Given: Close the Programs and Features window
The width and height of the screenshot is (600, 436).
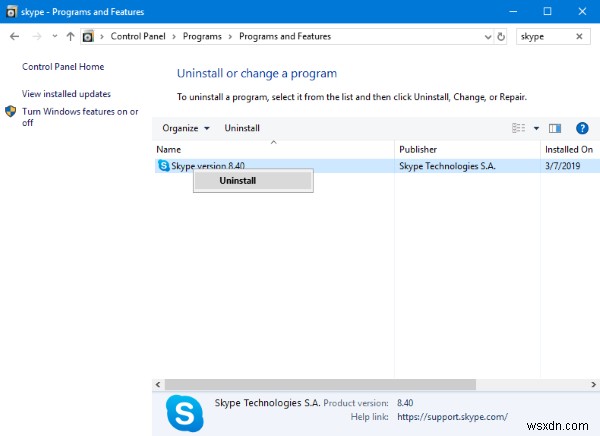Looking at the screenshot, I should [x=582, y=11].
